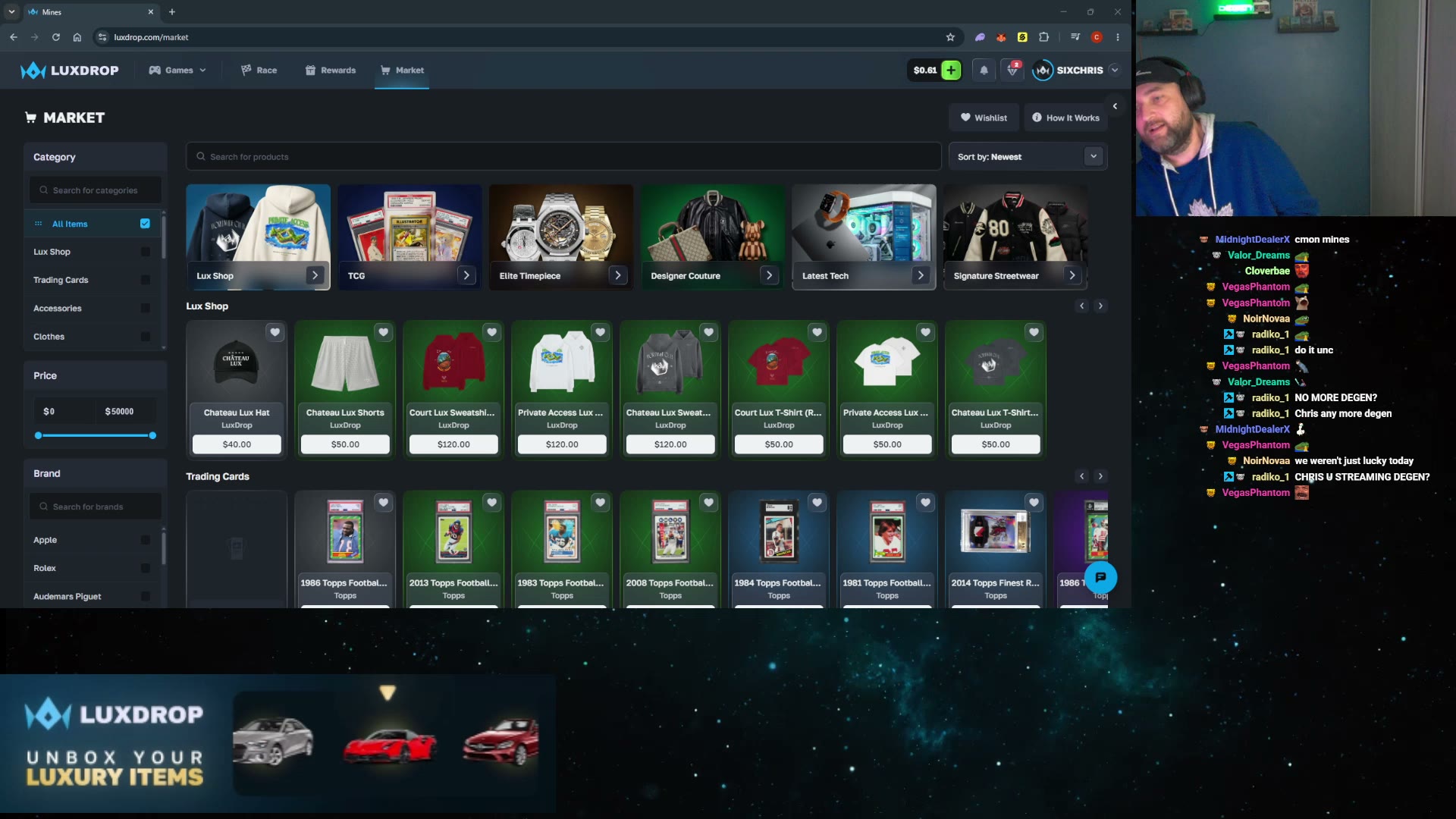1456x819 pixels.
Task: Click the Court Lux Sweatshirt $120.00 button
Action: point(453,444)
